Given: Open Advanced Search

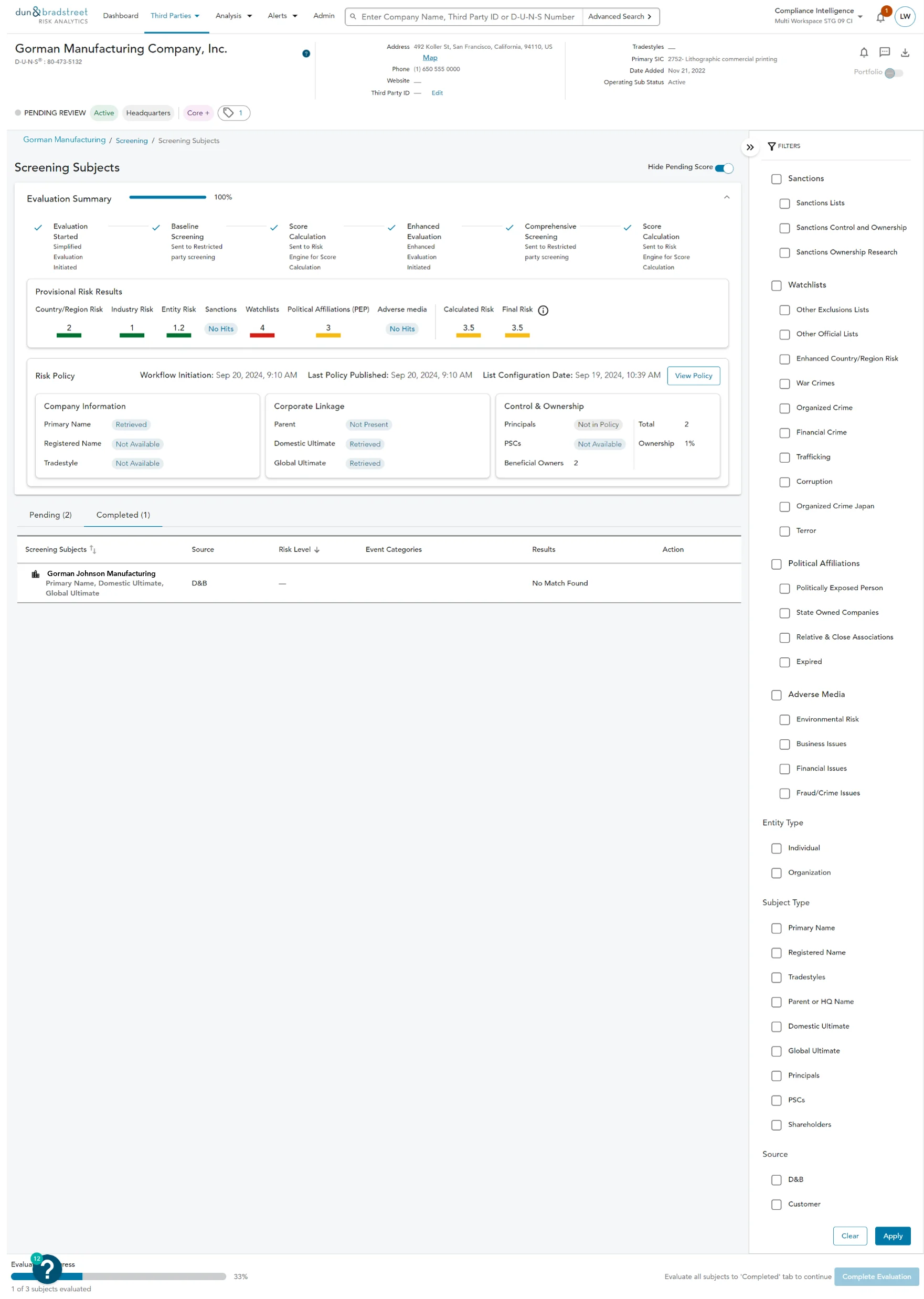Looking at the screenshot, I should (620, 16).
